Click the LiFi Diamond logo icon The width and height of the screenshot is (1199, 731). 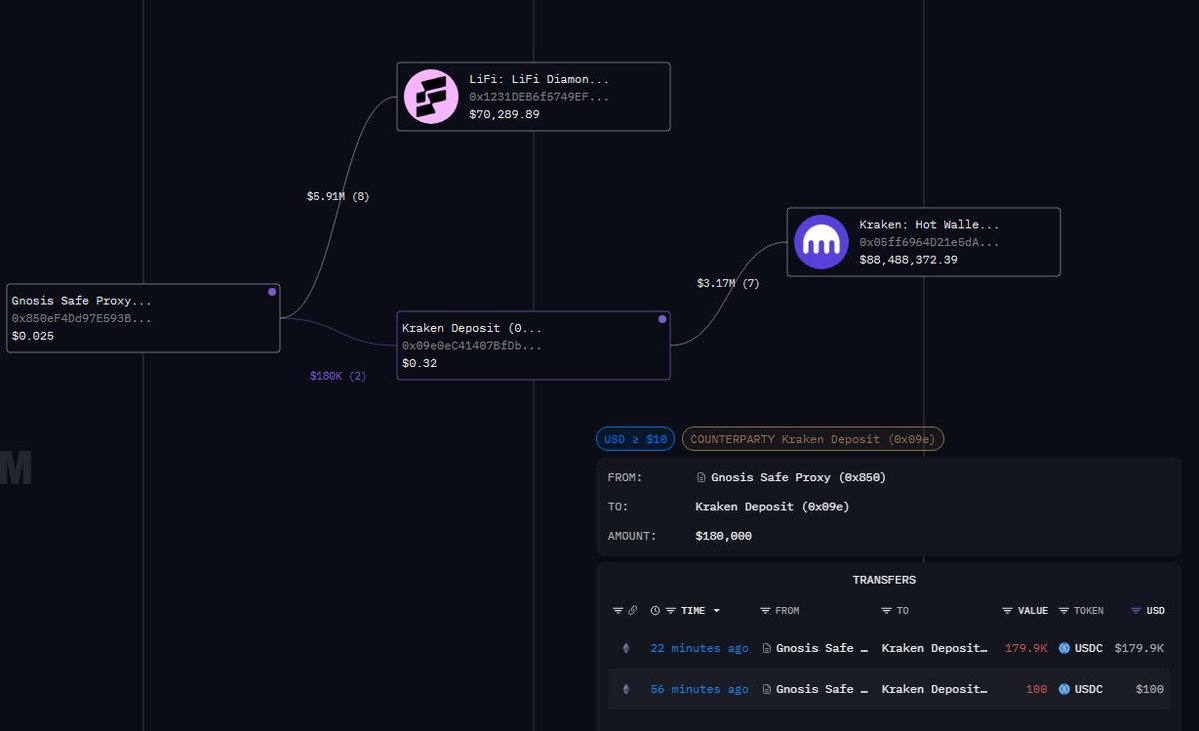tap(431, 96)
